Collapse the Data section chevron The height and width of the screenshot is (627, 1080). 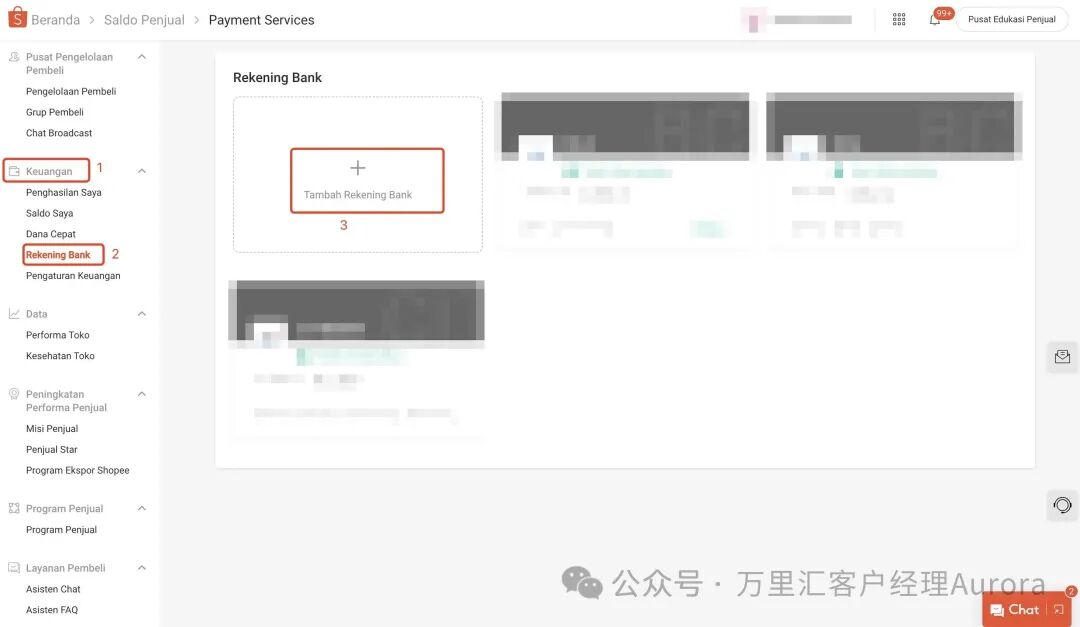tap(143, 313)
